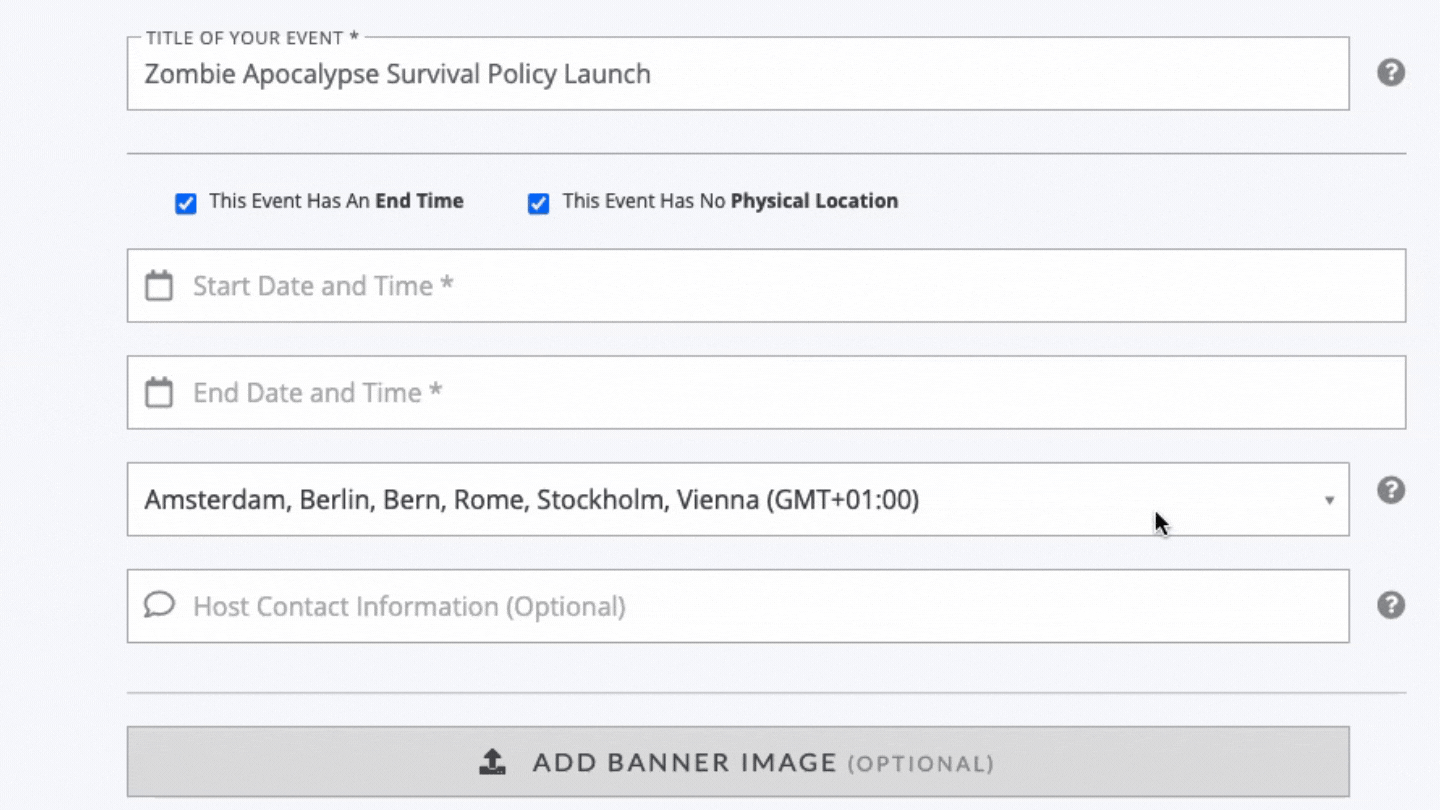The image size is (1440, 810).
Task: Click the help icon beside the event title
Action: point(1391,73)
